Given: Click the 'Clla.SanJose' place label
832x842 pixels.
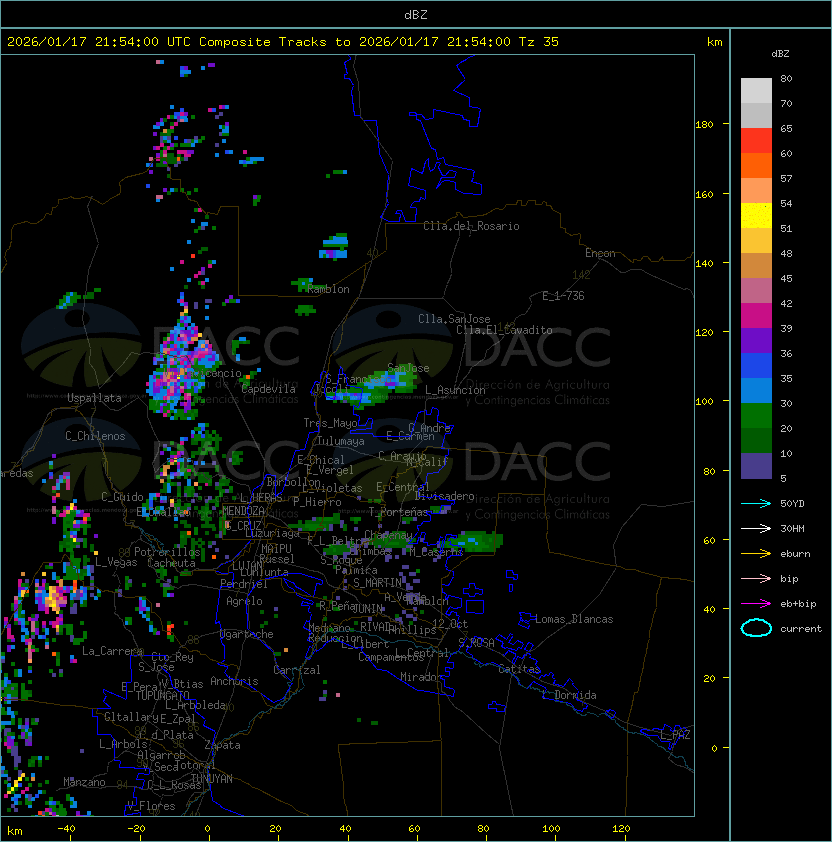Looking at the screenshot, I should tap(454, 319).
